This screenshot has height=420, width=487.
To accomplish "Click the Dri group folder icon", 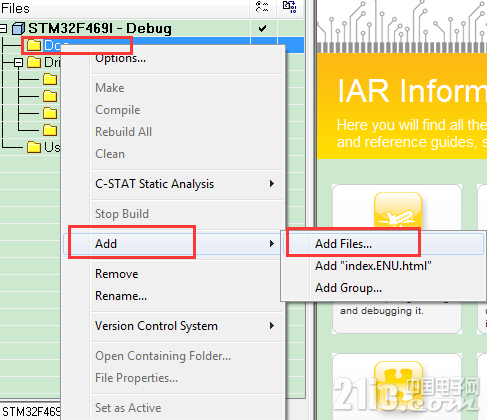I will [x=34, y=62].
